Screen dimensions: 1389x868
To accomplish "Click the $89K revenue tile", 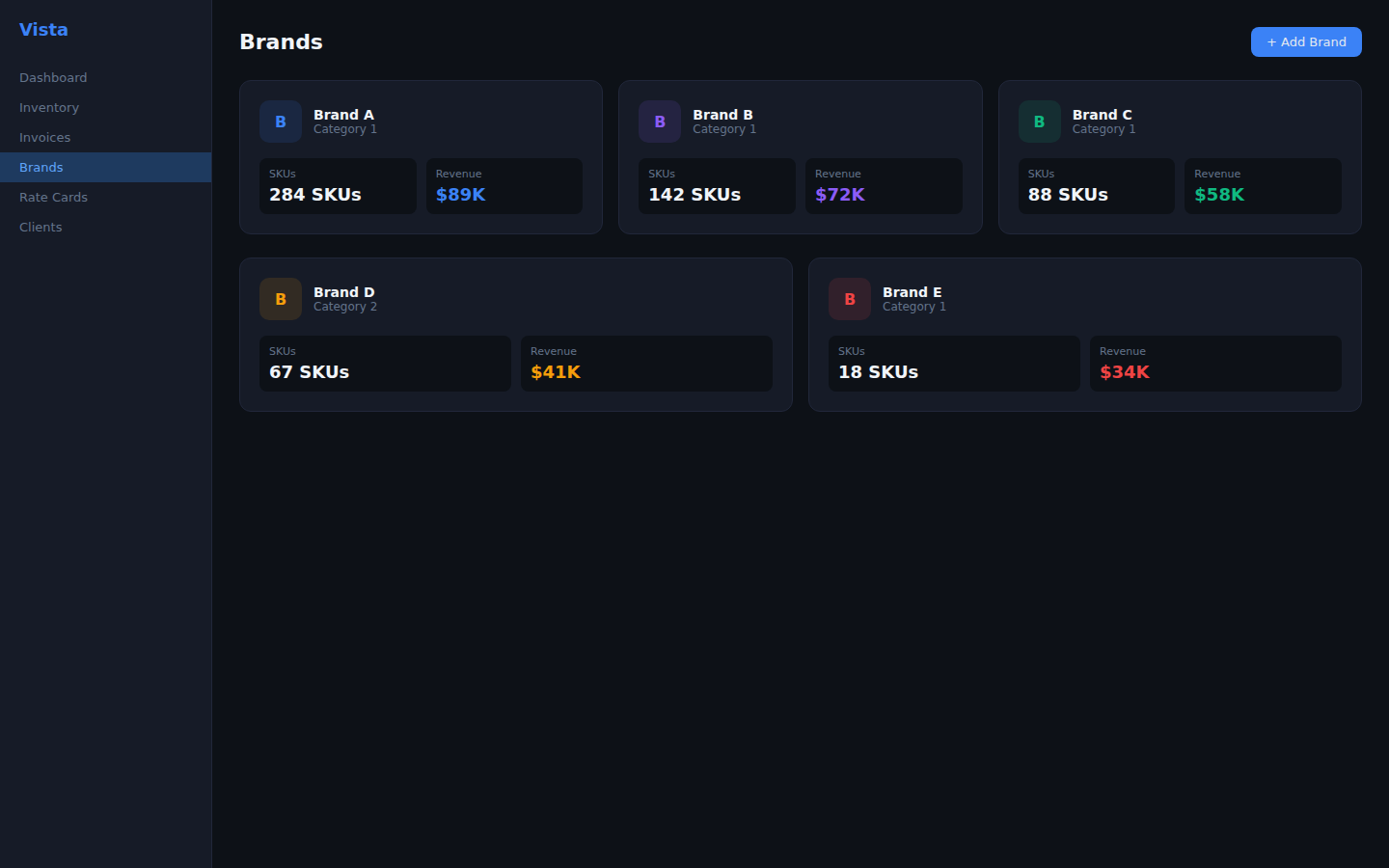I will click(x=504, y=186).
